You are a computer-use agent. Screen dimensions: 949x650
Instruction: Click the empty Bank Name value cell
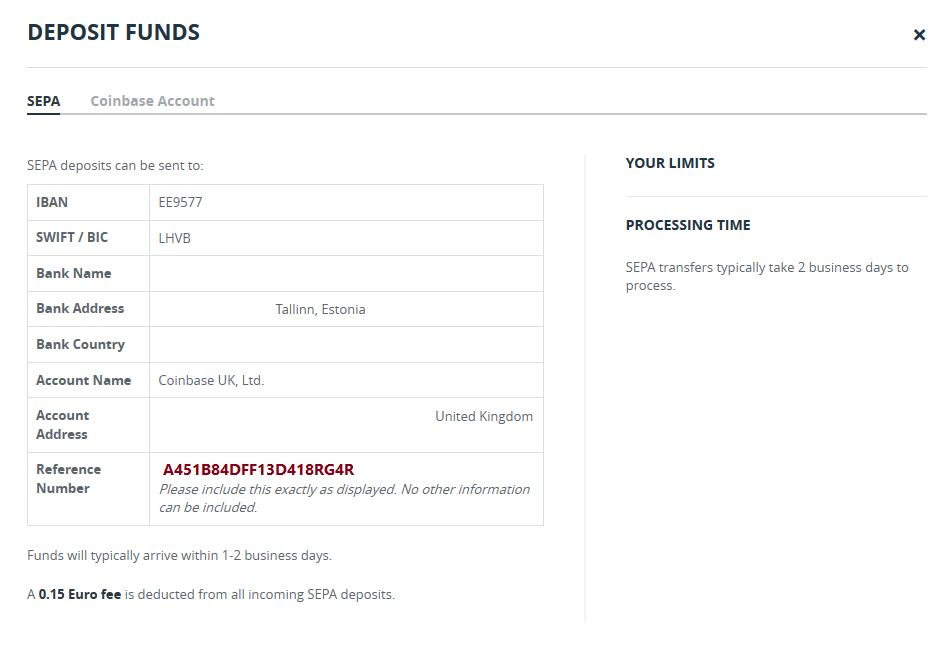346,273
